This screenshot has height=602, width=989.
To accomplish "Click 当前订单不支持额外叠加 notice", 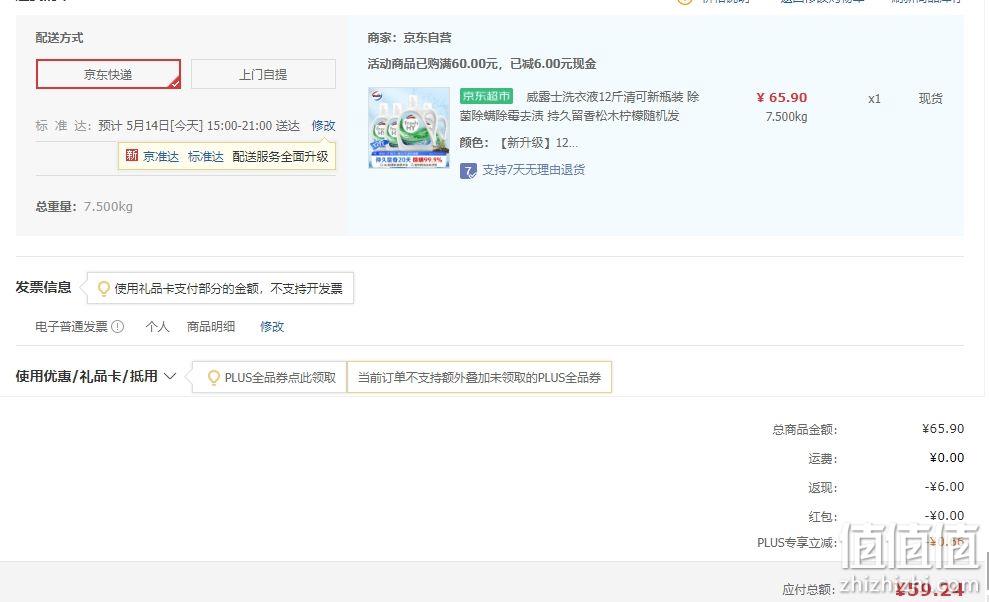I will point(479,377).
